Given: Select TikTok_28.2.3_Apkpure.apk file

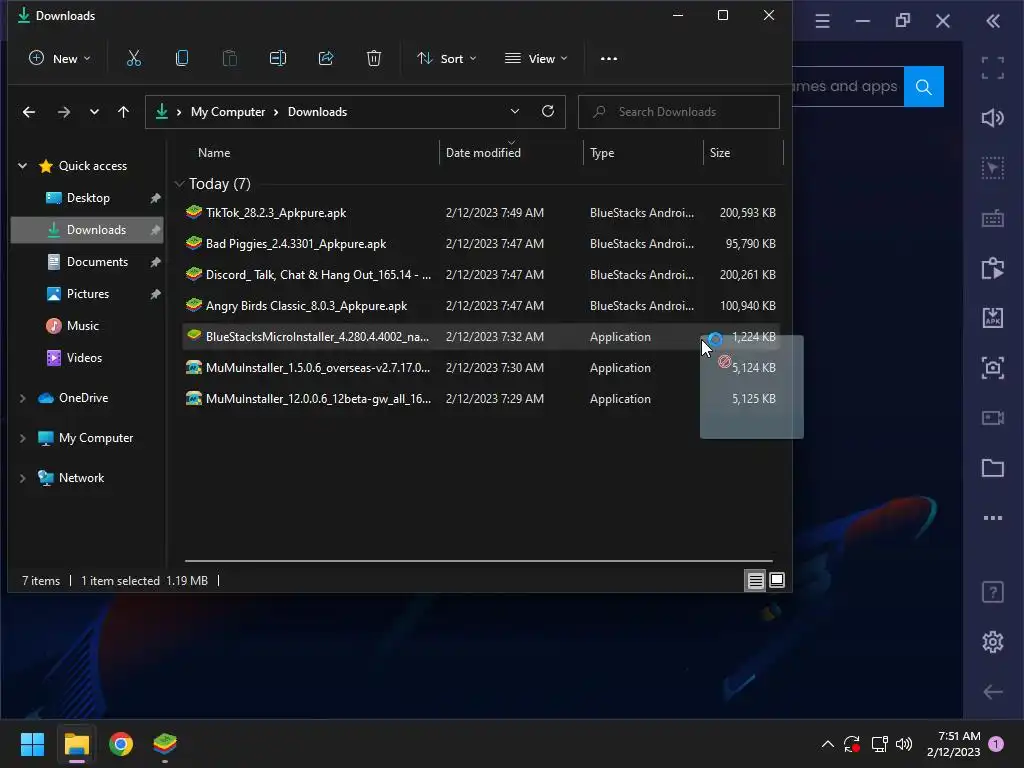Looking at the screenshot, I should pos(481,213).
